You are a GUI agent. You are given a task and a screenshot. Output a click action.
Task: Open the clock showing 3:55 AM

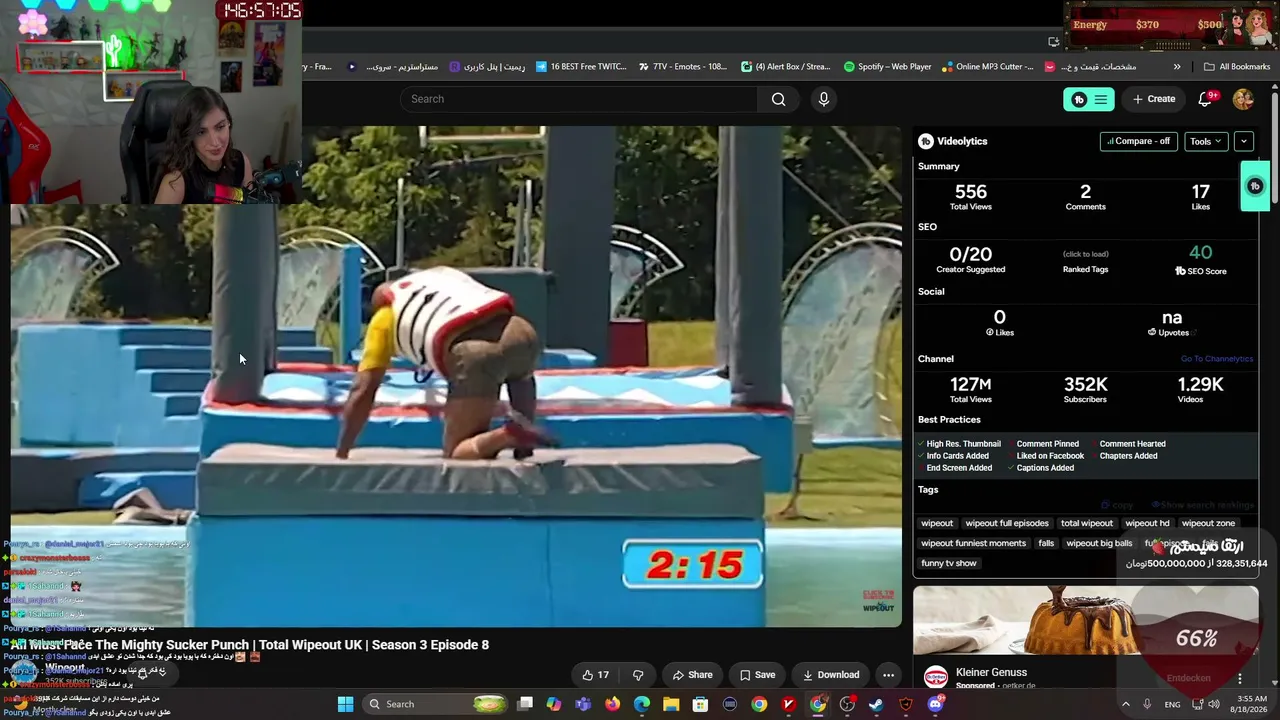tap(1250, 704)
